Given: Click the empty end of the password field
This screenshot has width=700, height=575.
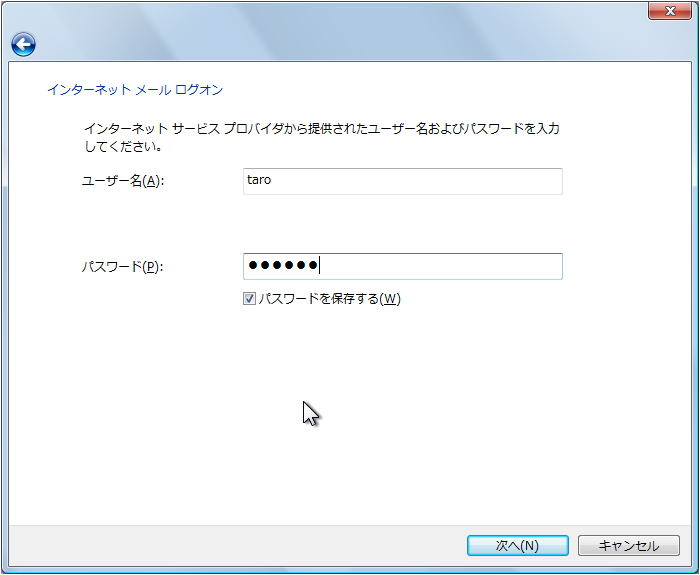Looking at the screenshot, I should pos(446,267).
